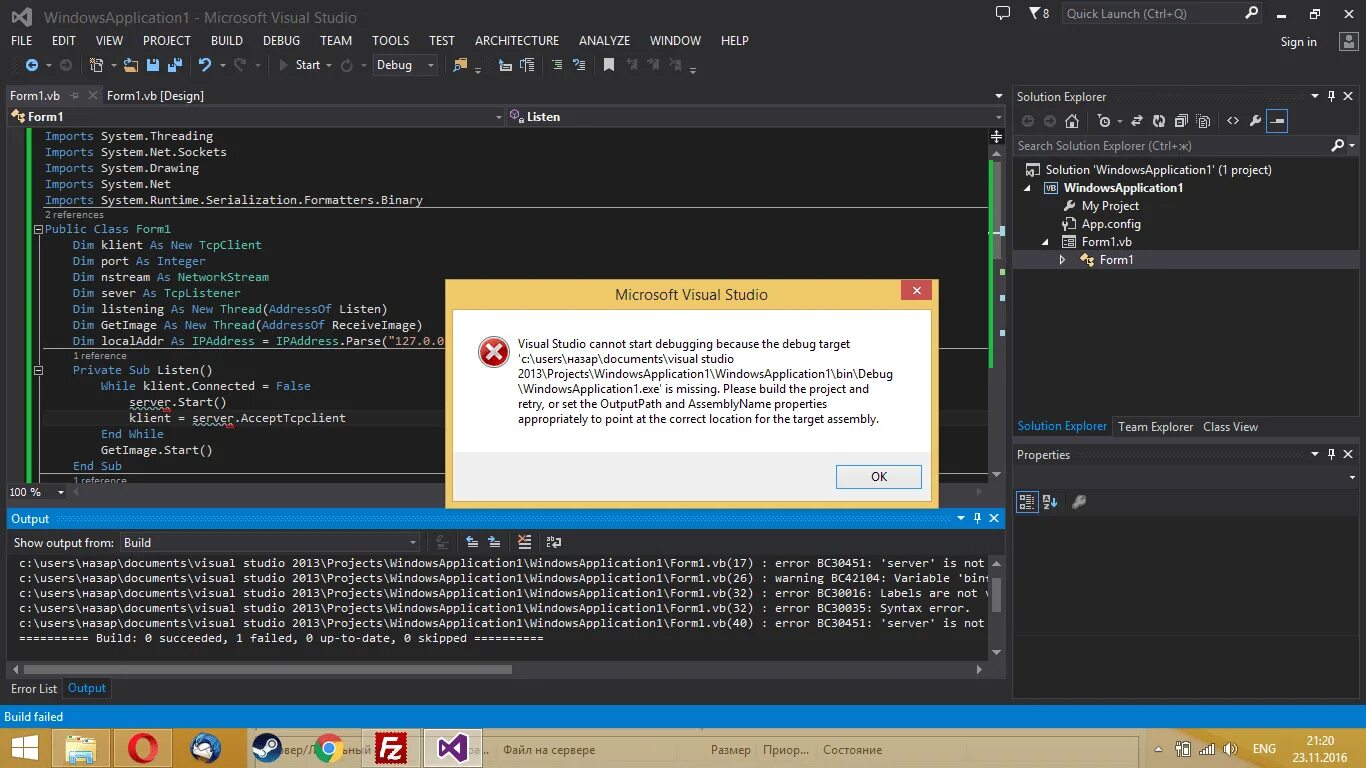This screenshot has width=1366, height=768.
Task: Toggle Word Wrap in Output panel
Action: (553, 542)
